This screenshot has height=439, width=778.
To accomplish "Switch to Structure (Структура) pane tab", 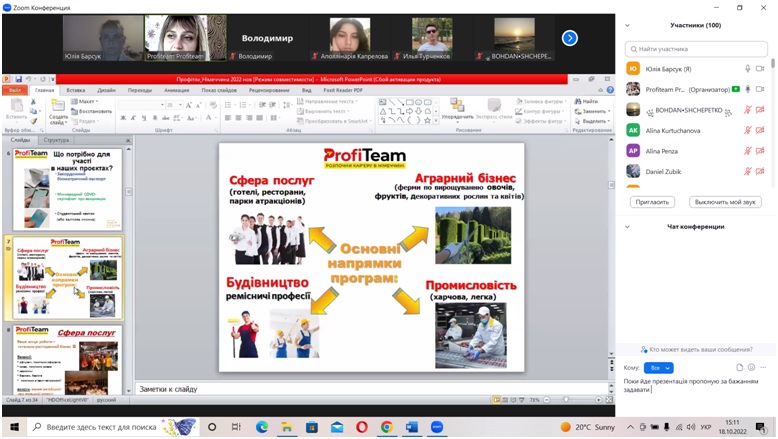I will 56,140.
